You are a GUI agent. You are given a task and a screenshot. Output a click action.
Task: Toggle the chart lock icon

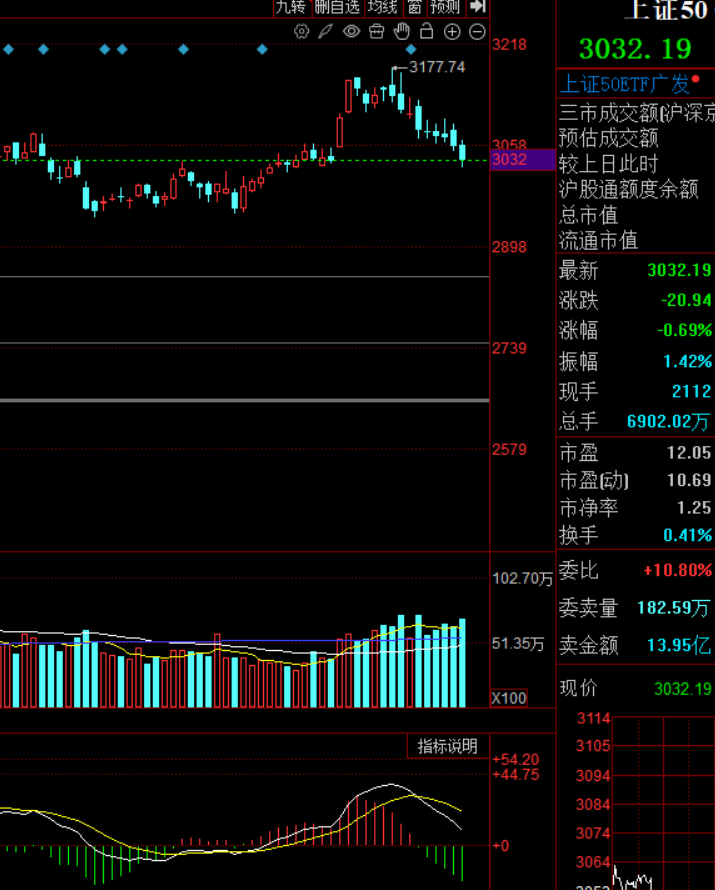click(426, 31)
